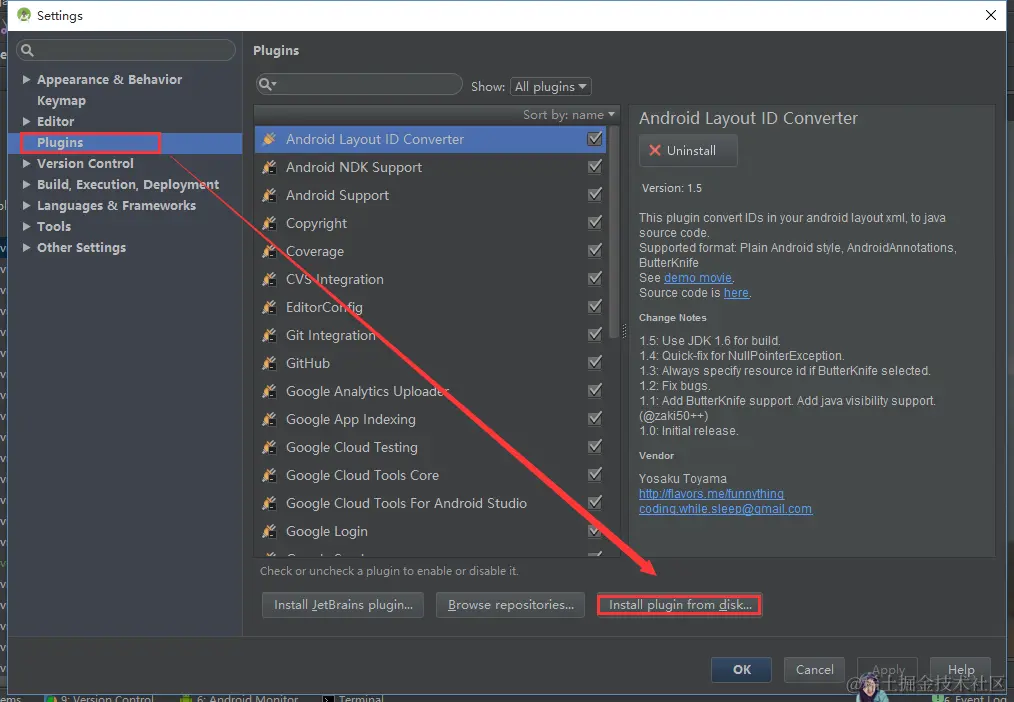Click the magnifier icon in settings search box
Image resolution: width=1014 pixels, height=702 pixels.
coord(27,50)
